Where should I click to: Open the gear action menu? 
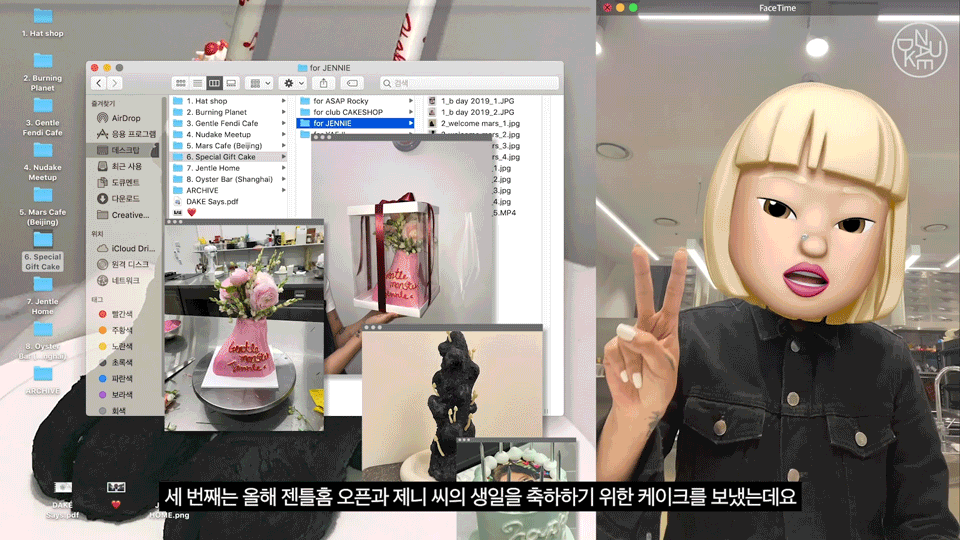click(x=293, y=83)
